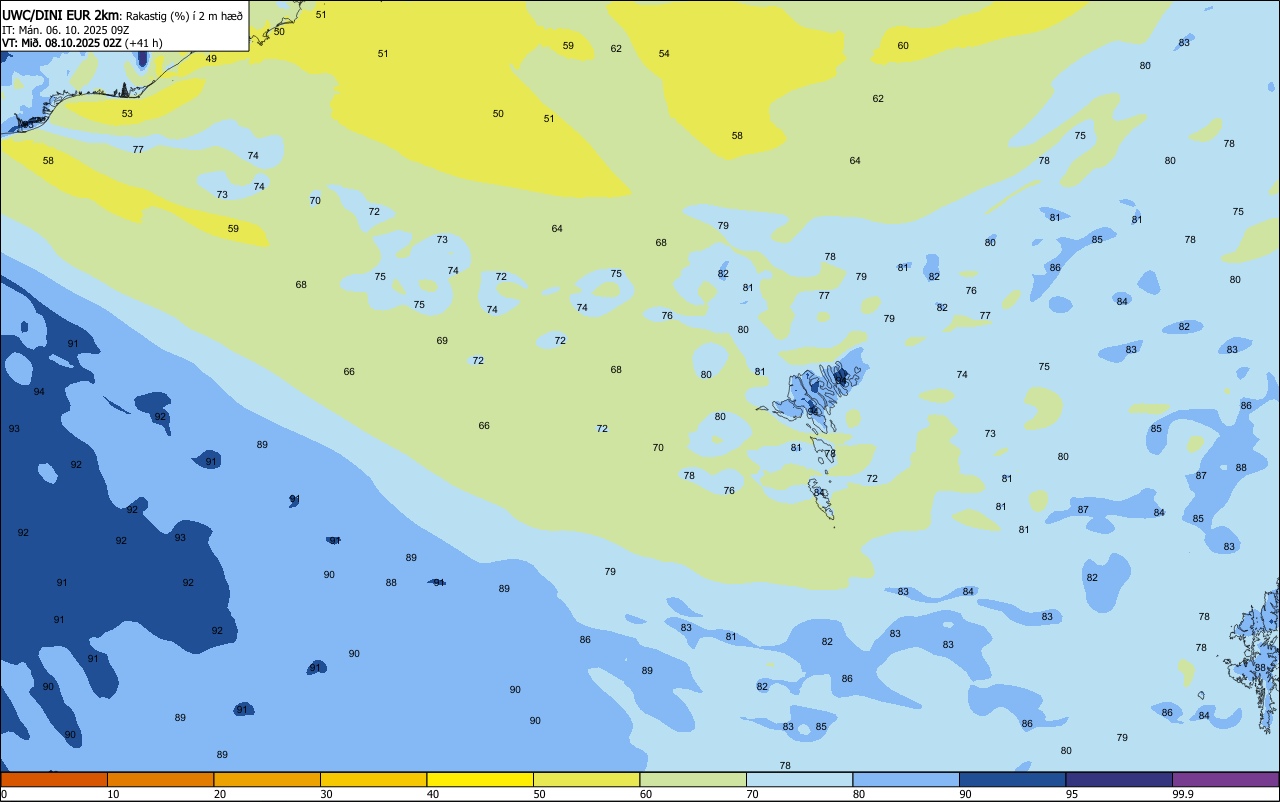Click the '95' tick on the color scale
This screenshot has height=802, width=1280.
pos(1071,794)
